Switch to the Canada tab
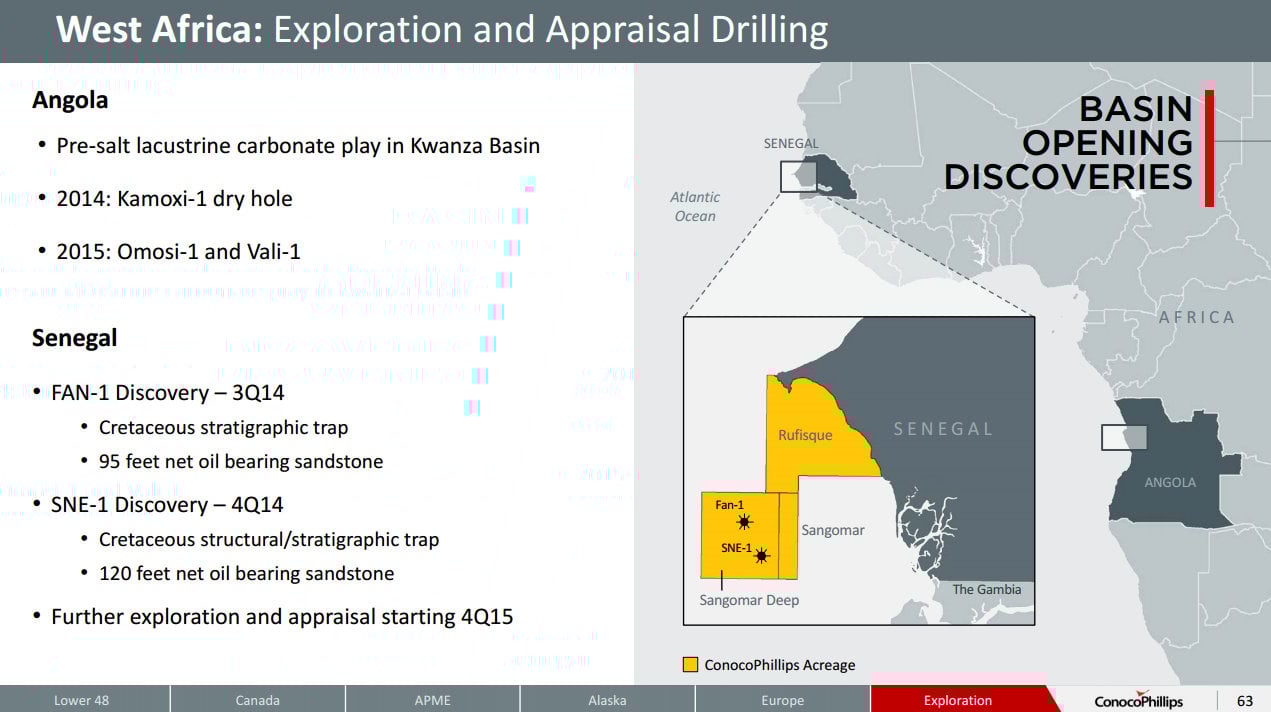This screenshot has width=1271, height=712. 257,700
